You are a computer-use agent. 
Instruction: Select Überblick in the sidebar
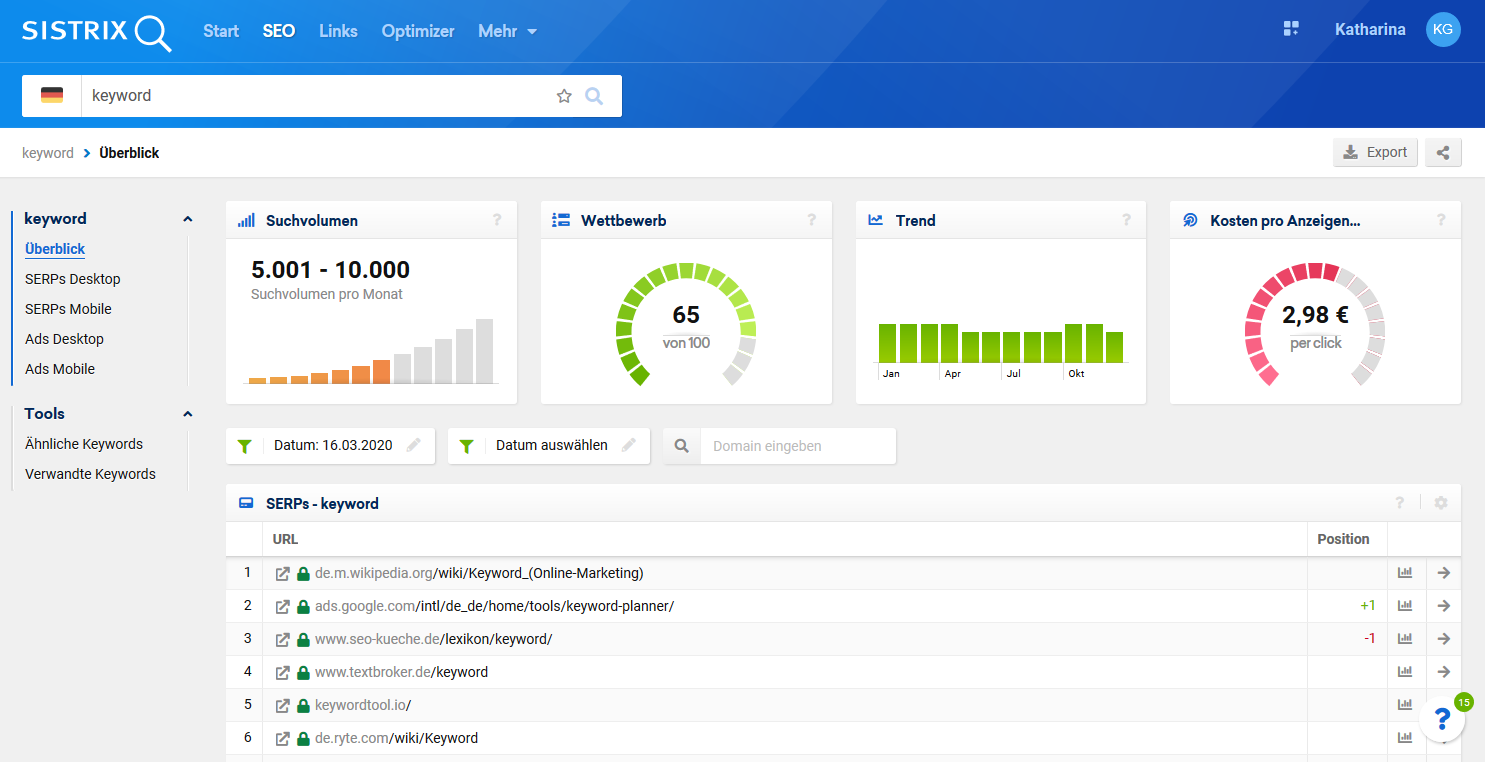click(x=55, y=249)
